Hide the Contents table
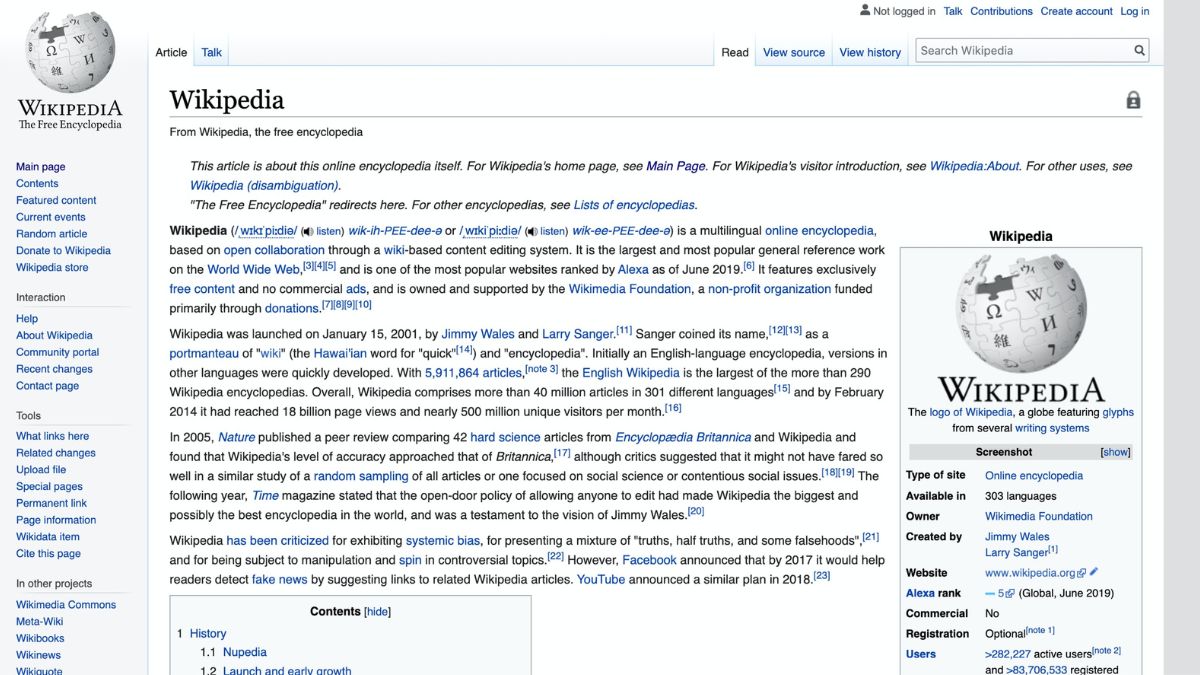 click(377, 612)
